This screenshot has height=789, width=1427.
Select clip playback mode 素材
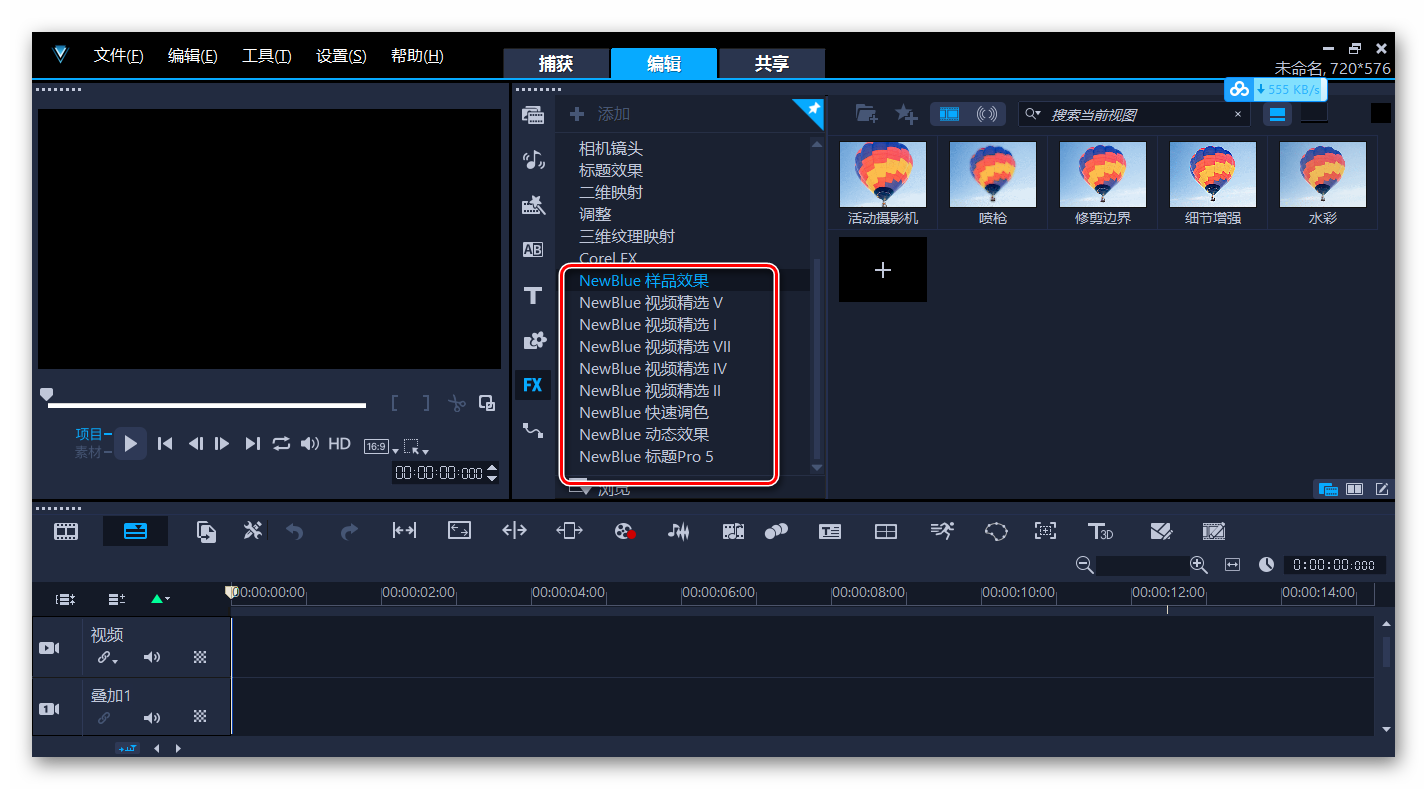click(x=90, y=452)
